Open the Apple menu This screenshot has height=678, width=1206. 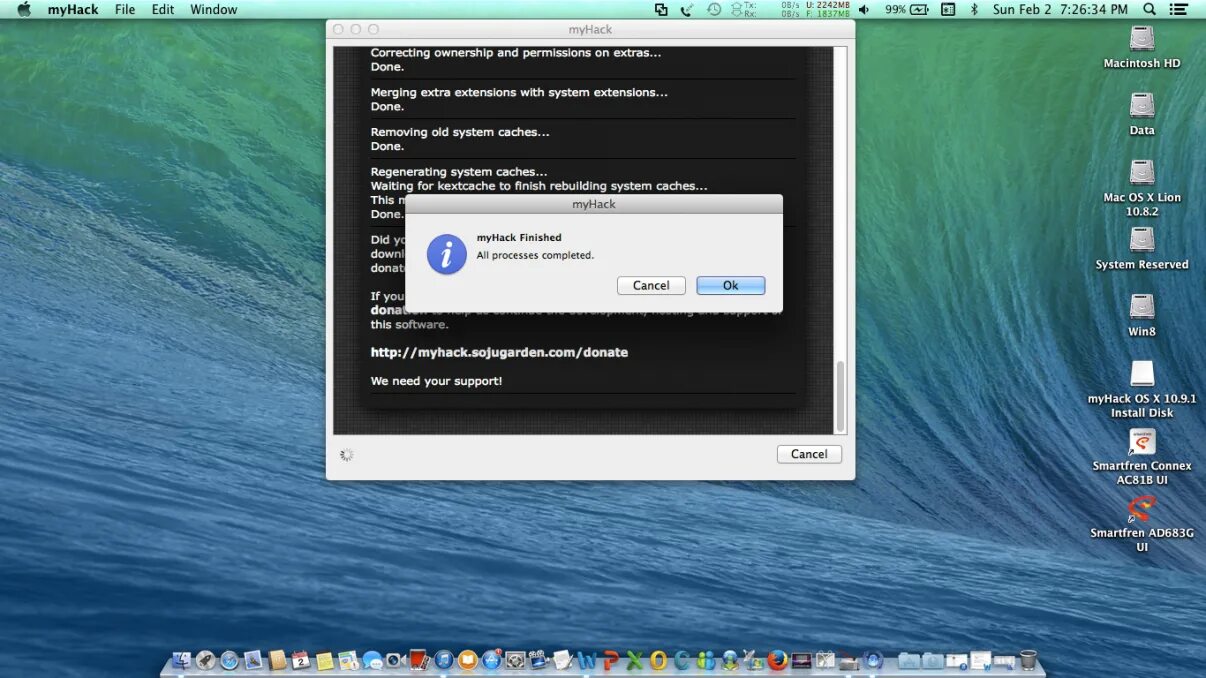[x=24, y=9]
